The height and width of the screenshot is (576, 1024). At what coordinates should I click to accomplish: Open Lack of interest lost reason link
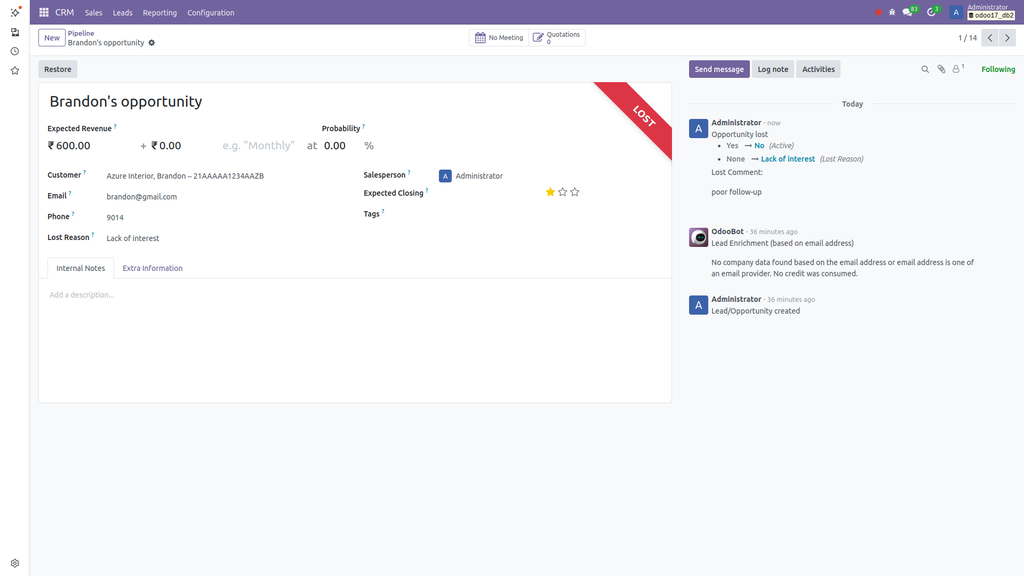click(787, 158)
